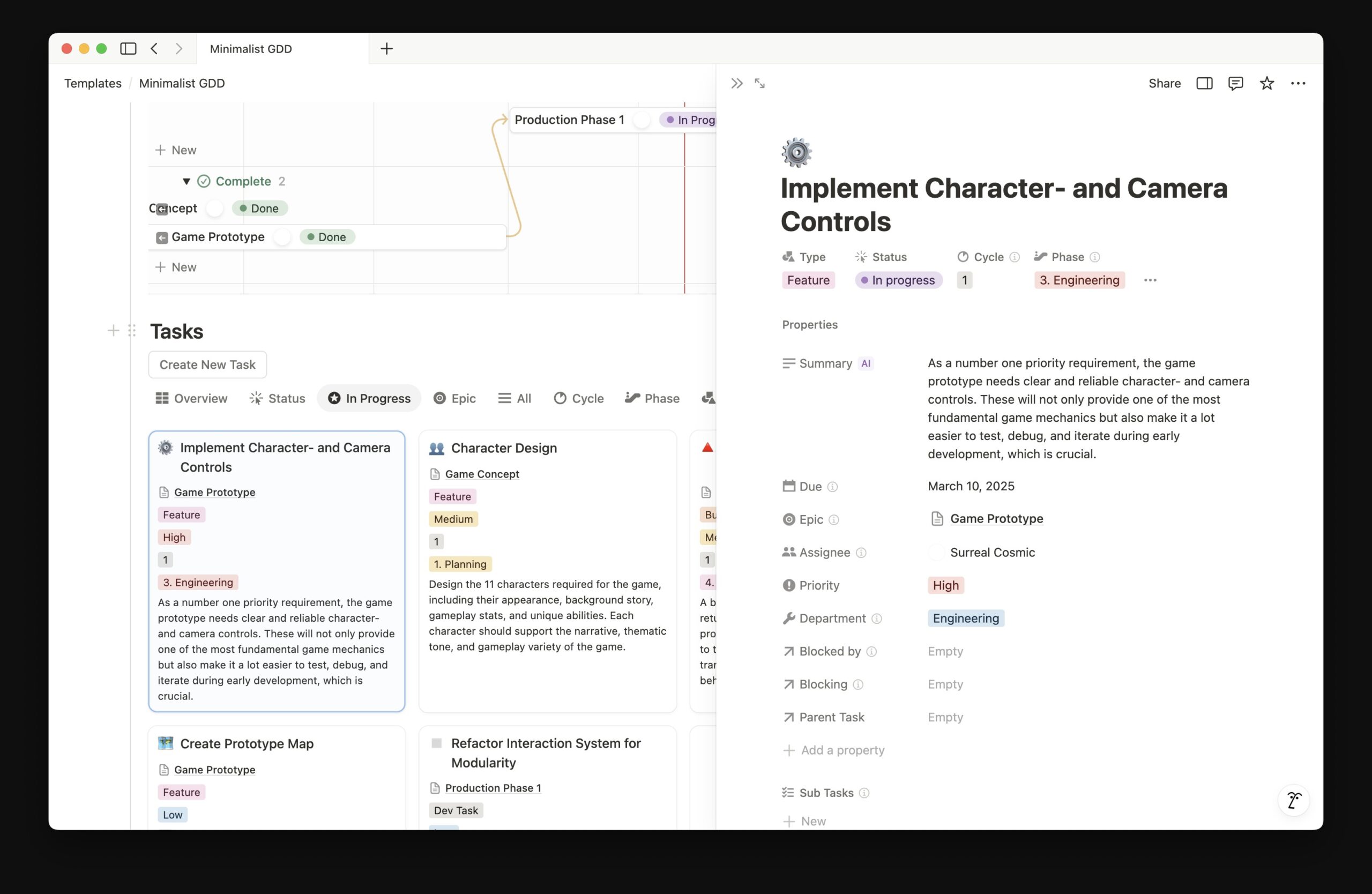Open the Cycle info icon in header
This screenshot has width=1372, height=894.
1015,257
